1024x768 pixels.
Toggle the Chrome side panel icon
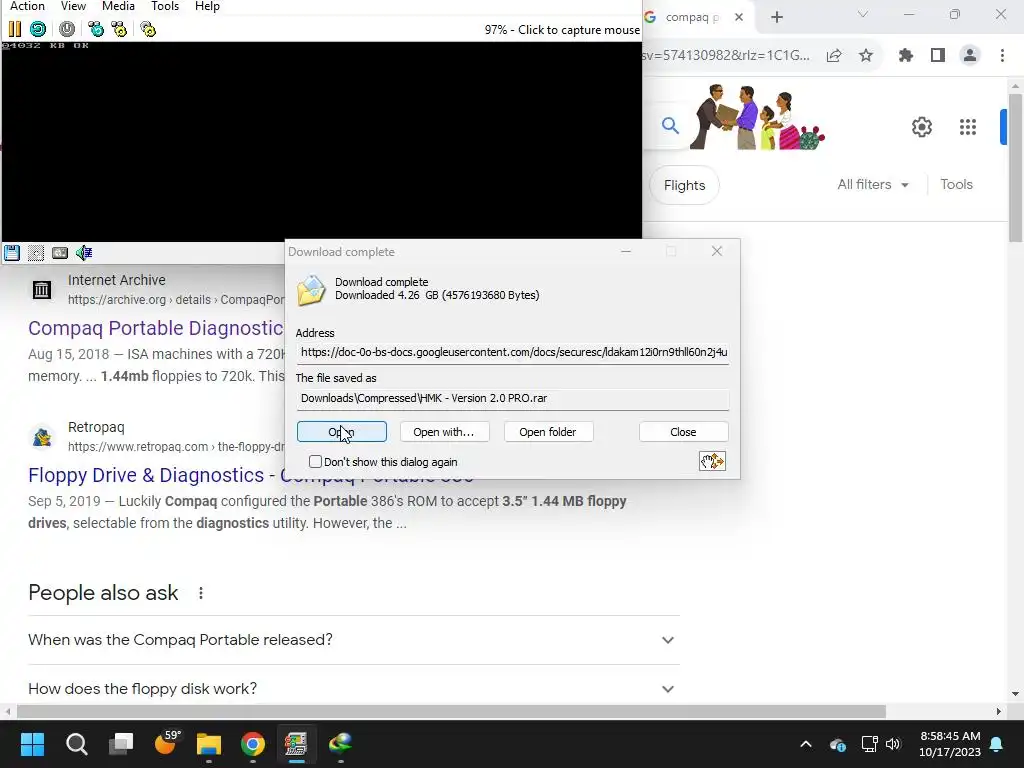(x=938, y=56)
